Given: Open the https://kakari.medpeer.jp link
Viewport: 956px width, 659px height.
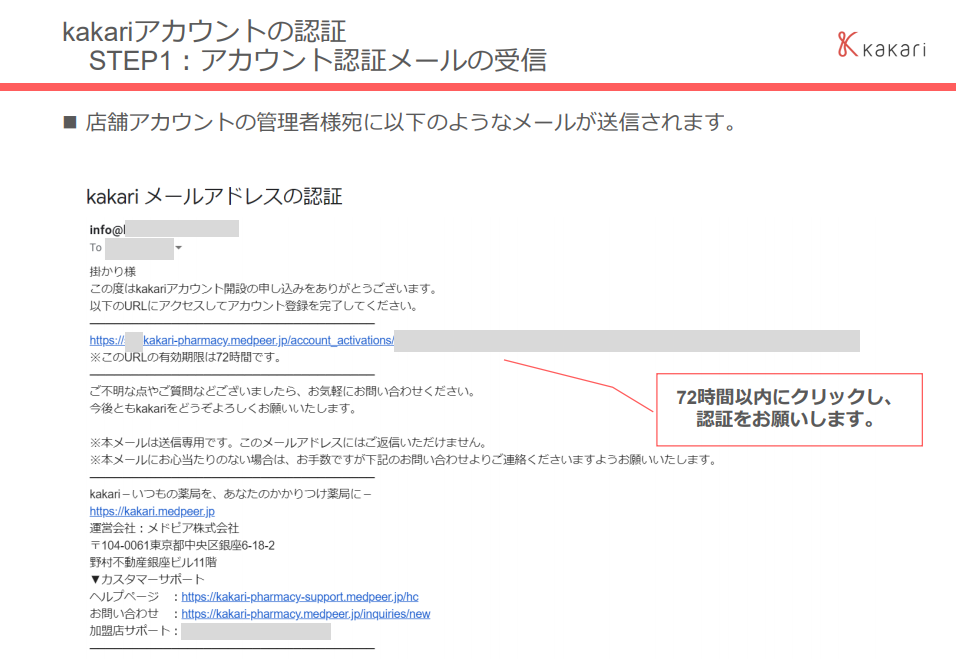Looking at the screenshot, I should point(152,511).
